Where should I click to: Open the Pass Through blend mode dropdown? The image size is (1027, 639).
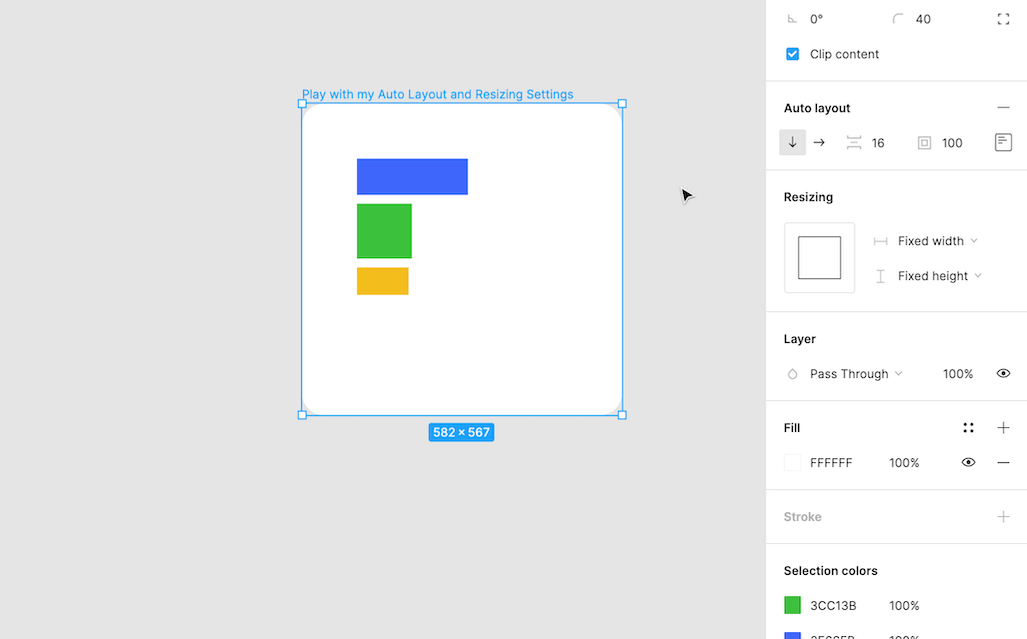(x=856, y=374)
